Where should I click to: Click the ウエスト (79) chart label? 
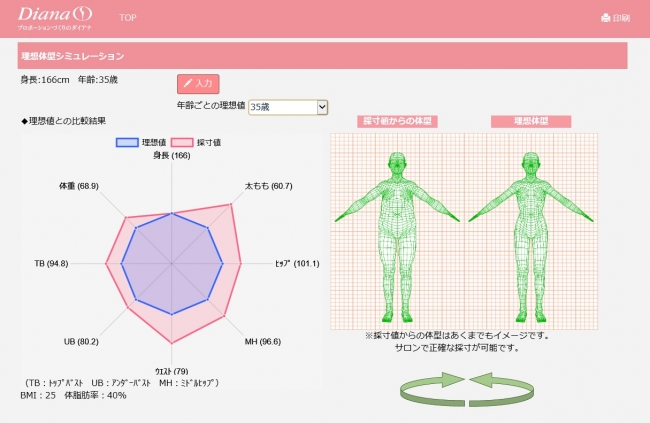[172, 371]
